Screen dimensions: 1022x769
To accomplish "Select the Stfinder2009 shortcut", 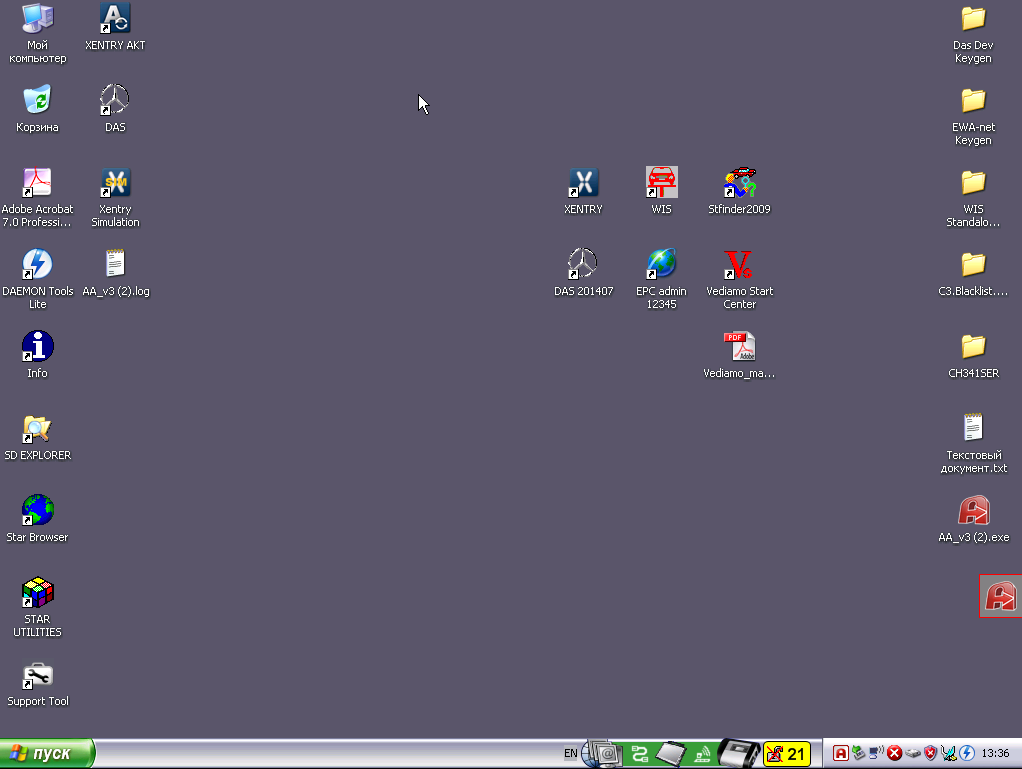I will (x=739, y=190).
